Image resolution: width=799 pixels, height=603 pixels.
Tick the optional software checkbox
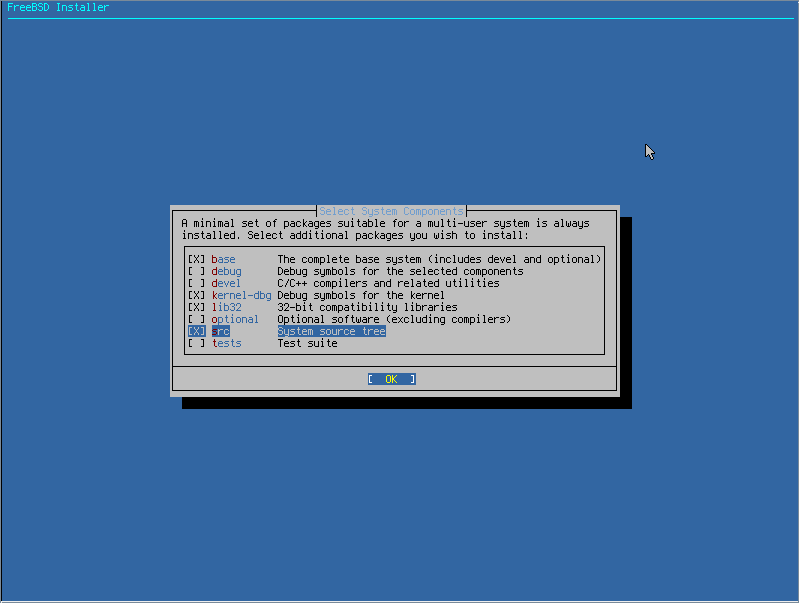[x=196, y=319]
